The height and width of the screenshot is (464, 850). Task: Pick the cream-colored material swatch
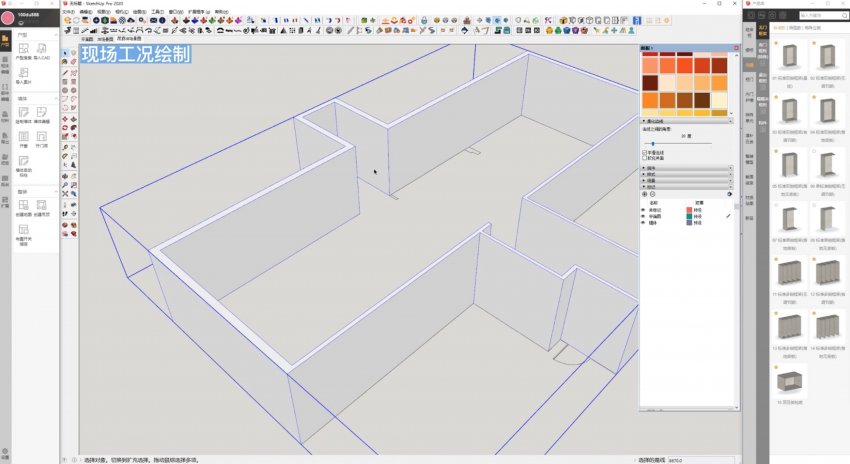click(x=719, y=100)
